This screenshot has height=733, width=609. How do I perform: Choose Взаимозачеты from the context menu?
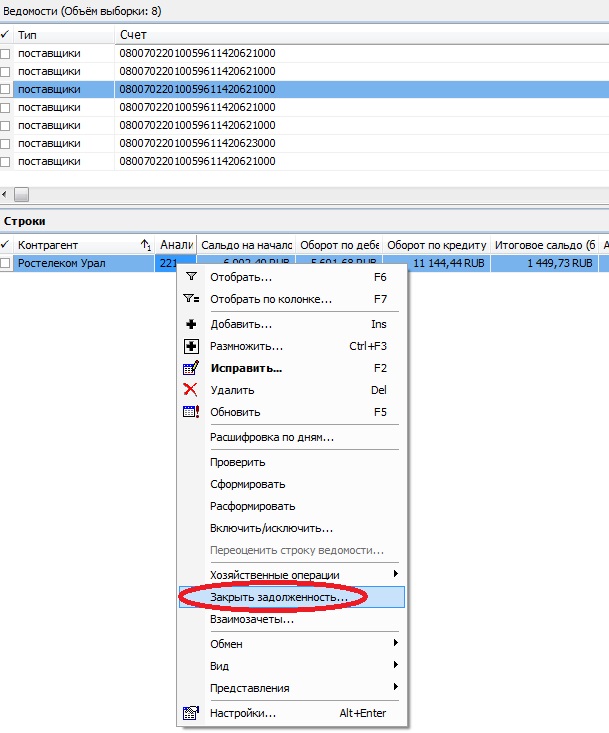(x=252, y=619)
